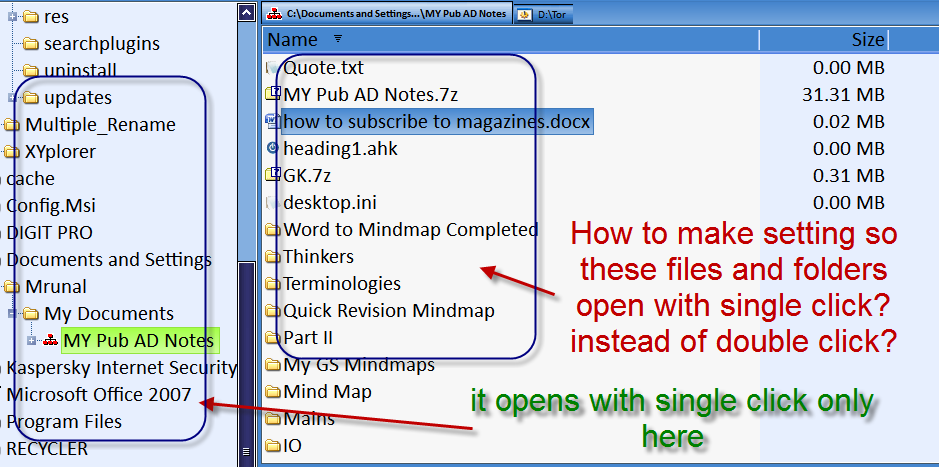Click the heading1.ahk file icon
939x467 pixels.
tap(274, 149)
